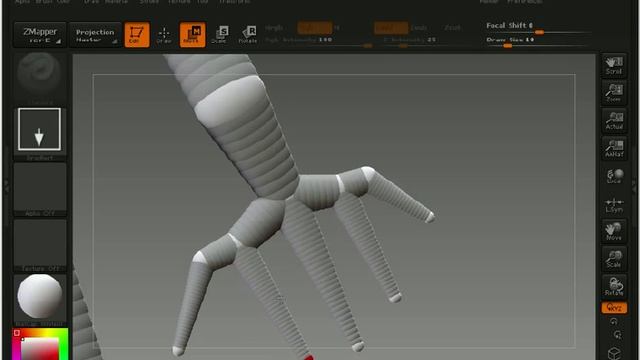Click the Actual size icon
Image resolution: width=640 pixels, height=360 pixels.
coord(614,121)
